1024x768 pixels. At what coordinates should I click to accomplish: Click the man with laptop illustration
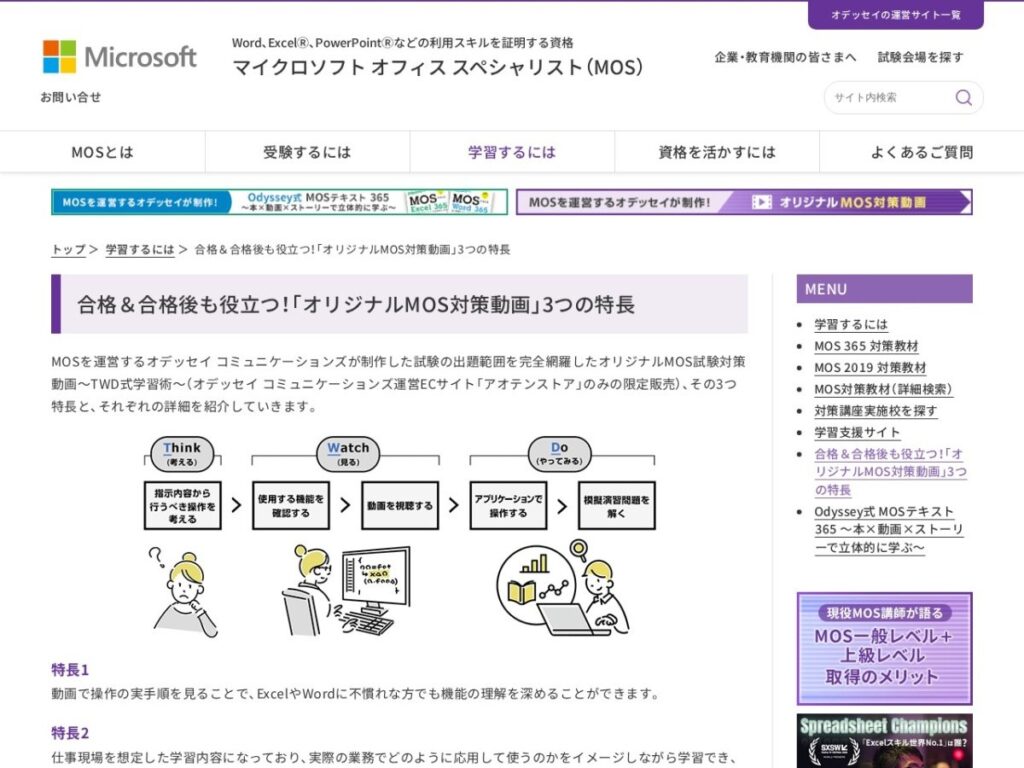point(564,587)
